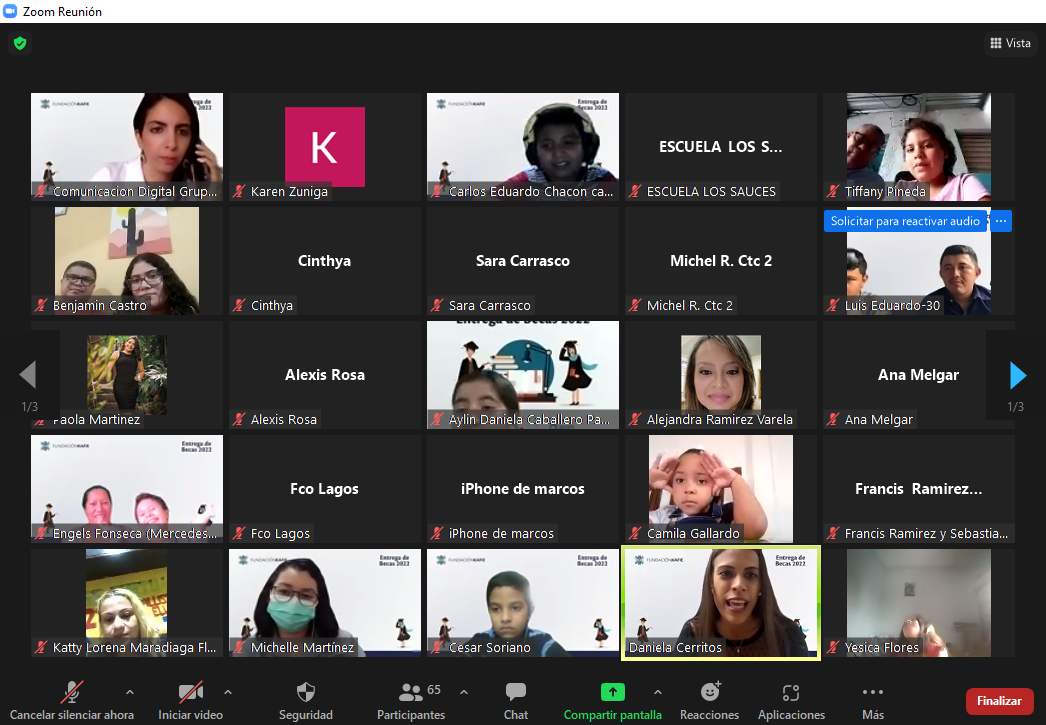Click the green encryption shield icon
The image size is (1046, 725).
click(19, 43)
